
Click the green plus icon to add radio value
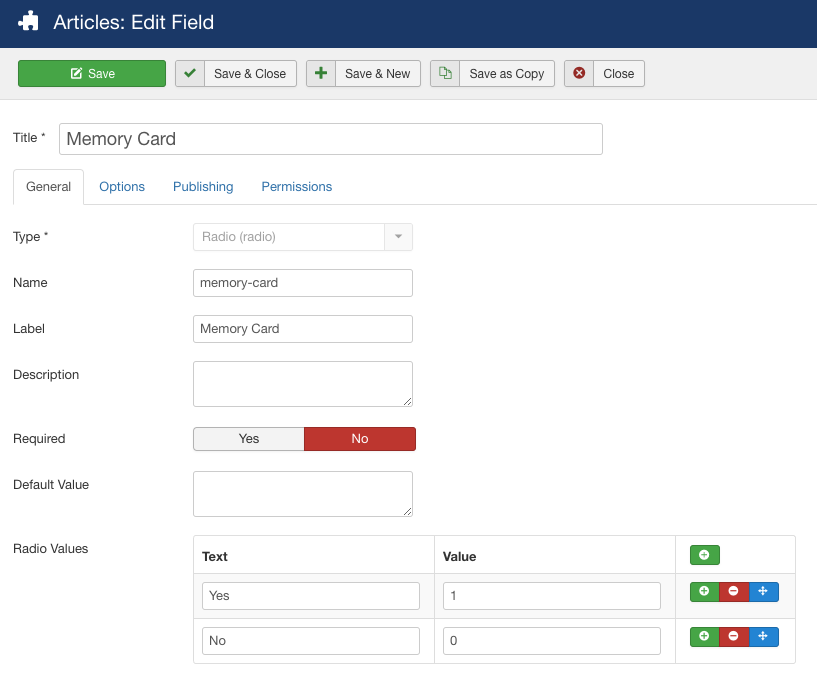click(x=704, y=554)
